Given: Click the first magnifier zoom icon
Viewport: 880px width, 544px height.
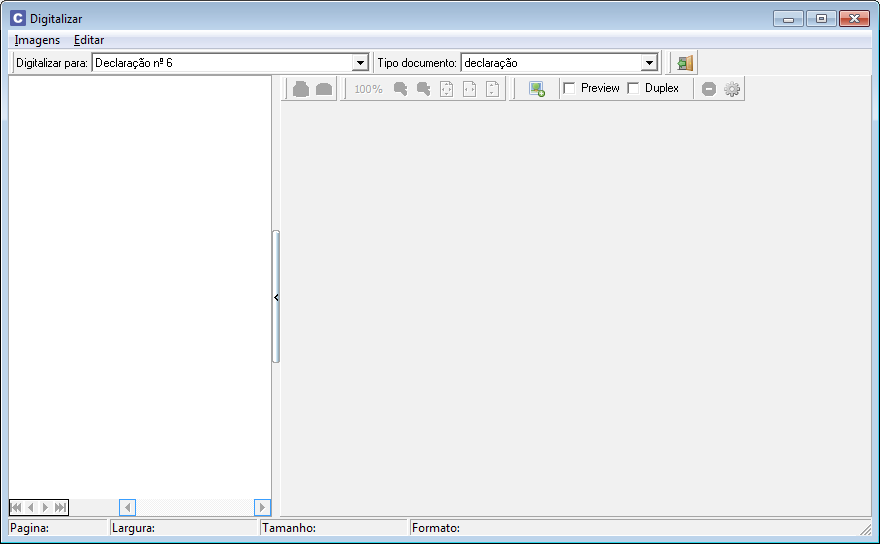Looking at the screenshot, I should (400, 89).
